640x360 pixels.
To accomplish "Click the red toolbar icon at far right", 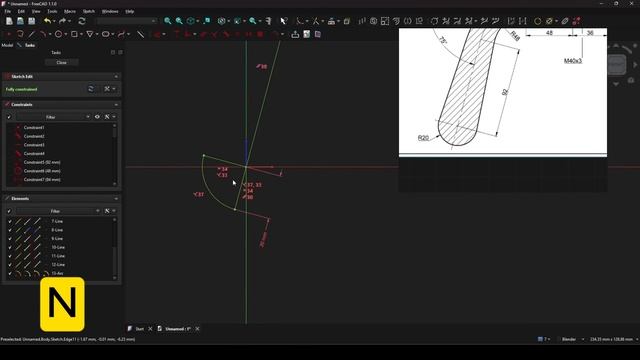I will click(576, 21).
